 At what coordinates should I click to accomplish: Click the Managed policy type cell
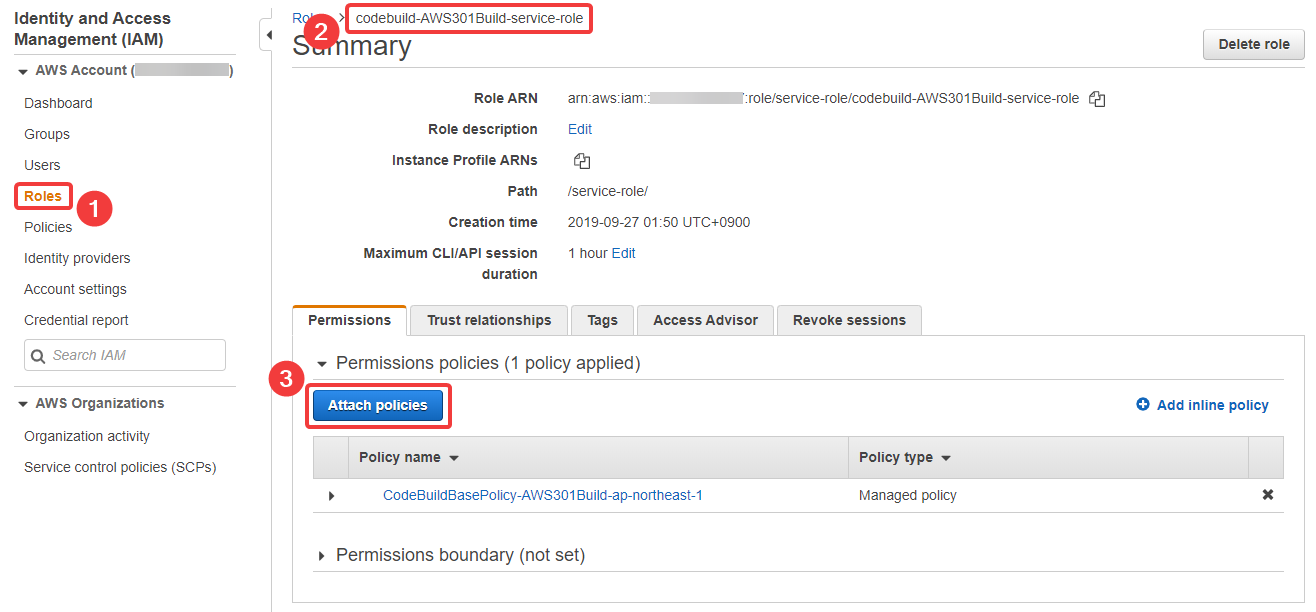pyautogui.click(x=908, y=495)
